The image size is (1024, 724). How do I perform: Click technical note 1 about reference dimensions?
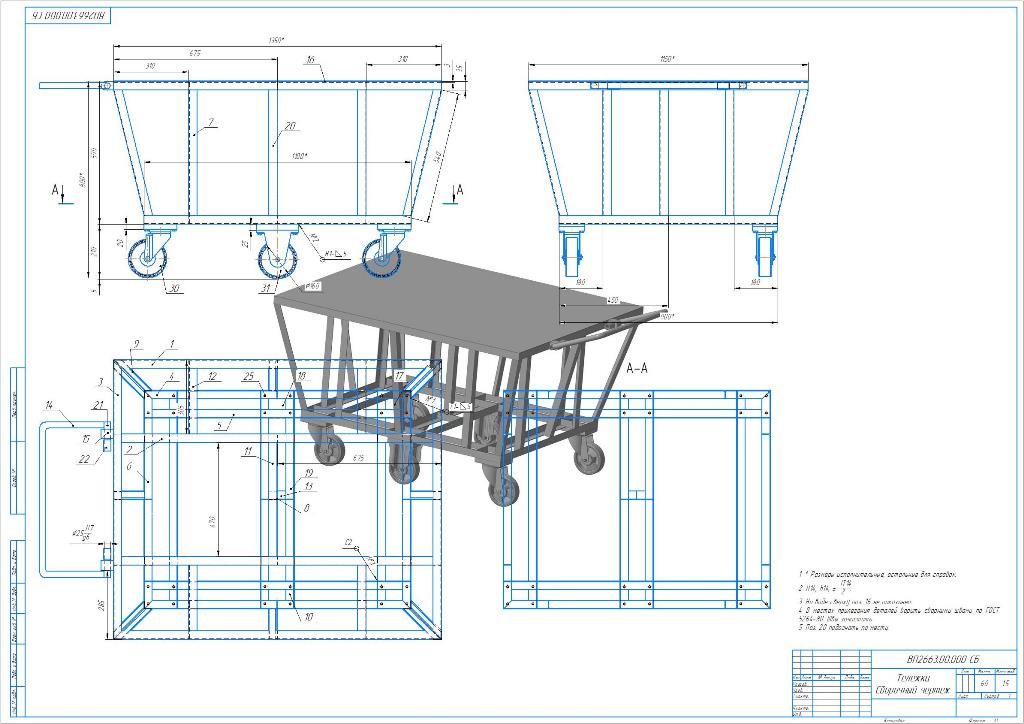(x=878, y=574)
